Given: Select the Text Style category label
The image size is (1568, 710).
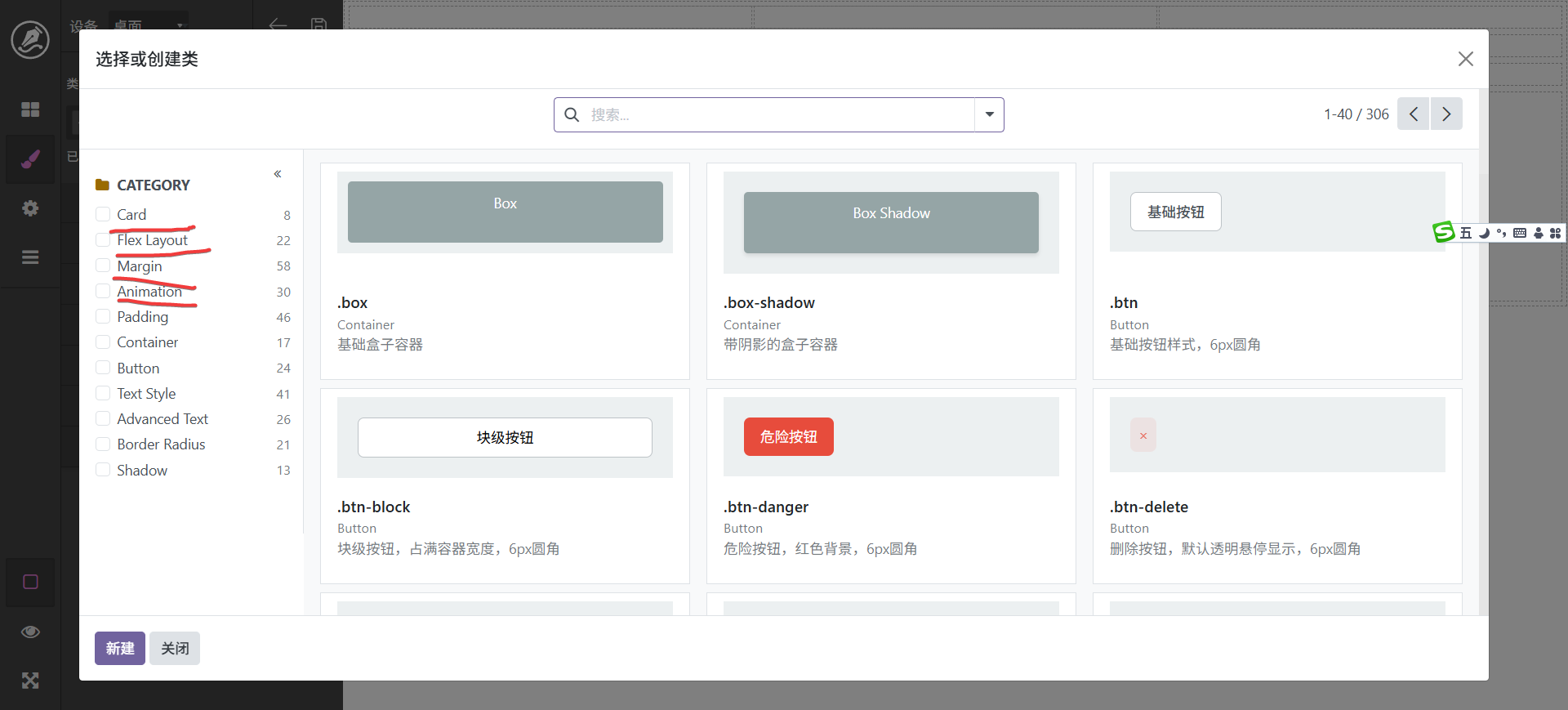Looking at the screenshot, I should 146,394.
